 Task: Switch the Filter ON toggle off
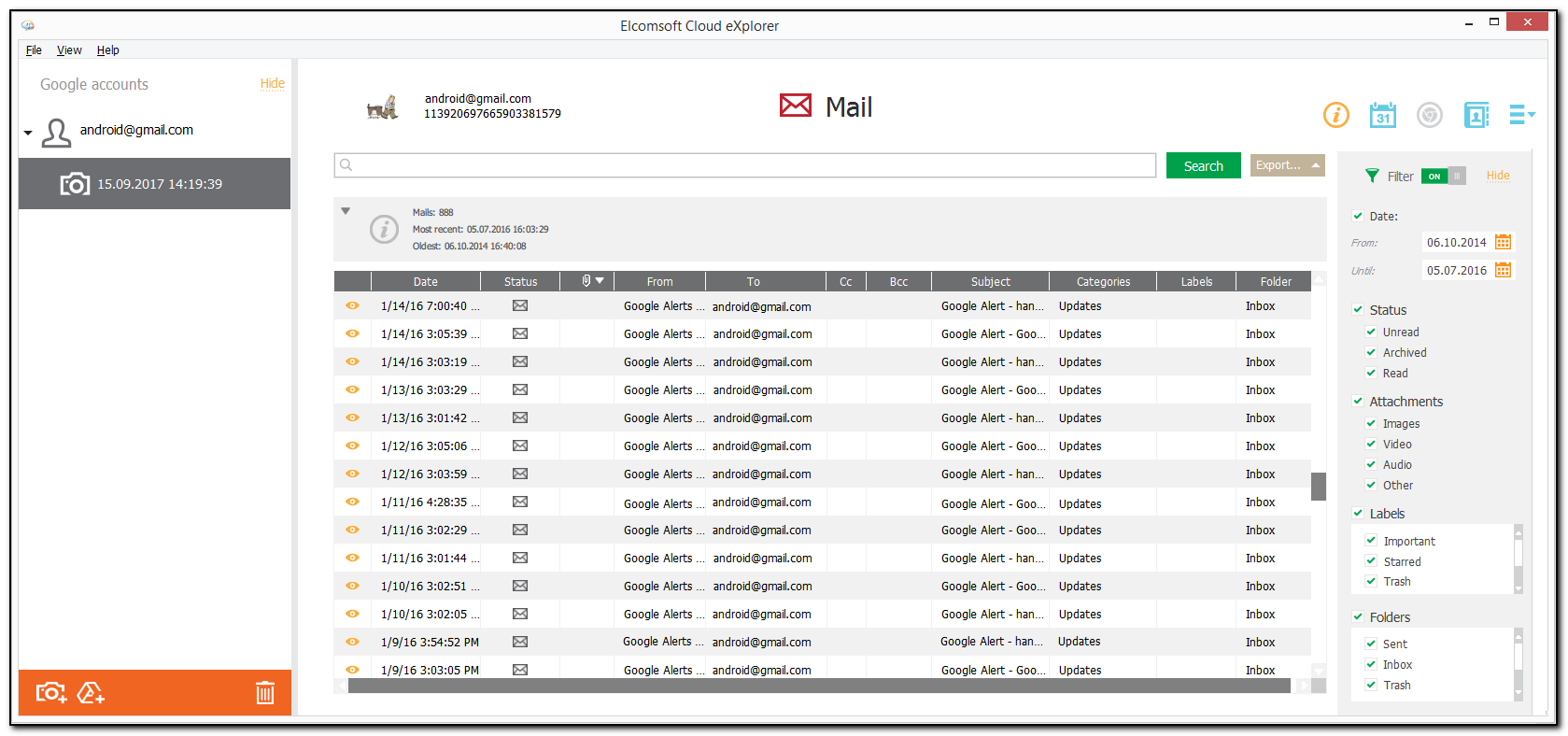1443,176
